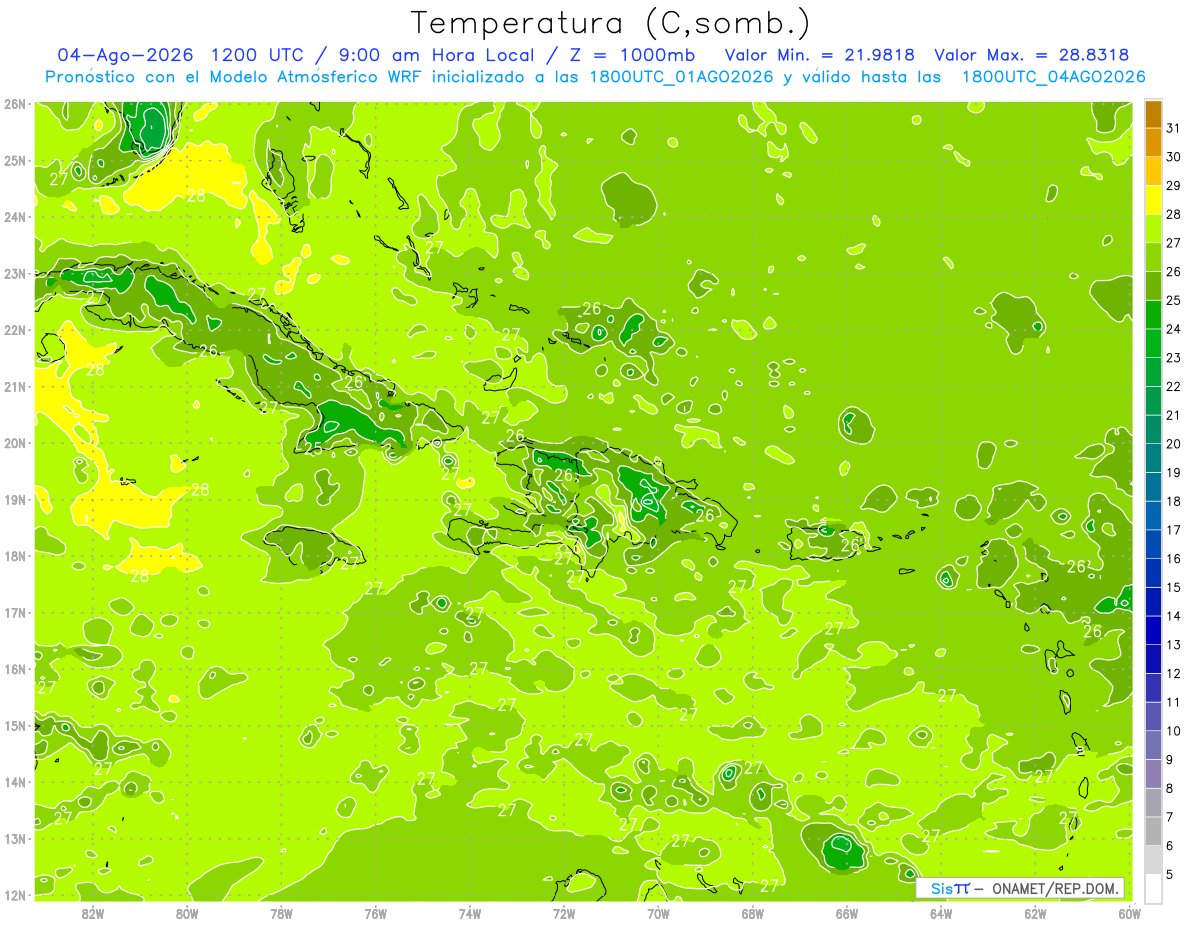Click the dark blue colorbar segment between 12 and 13

[1153, 659]
